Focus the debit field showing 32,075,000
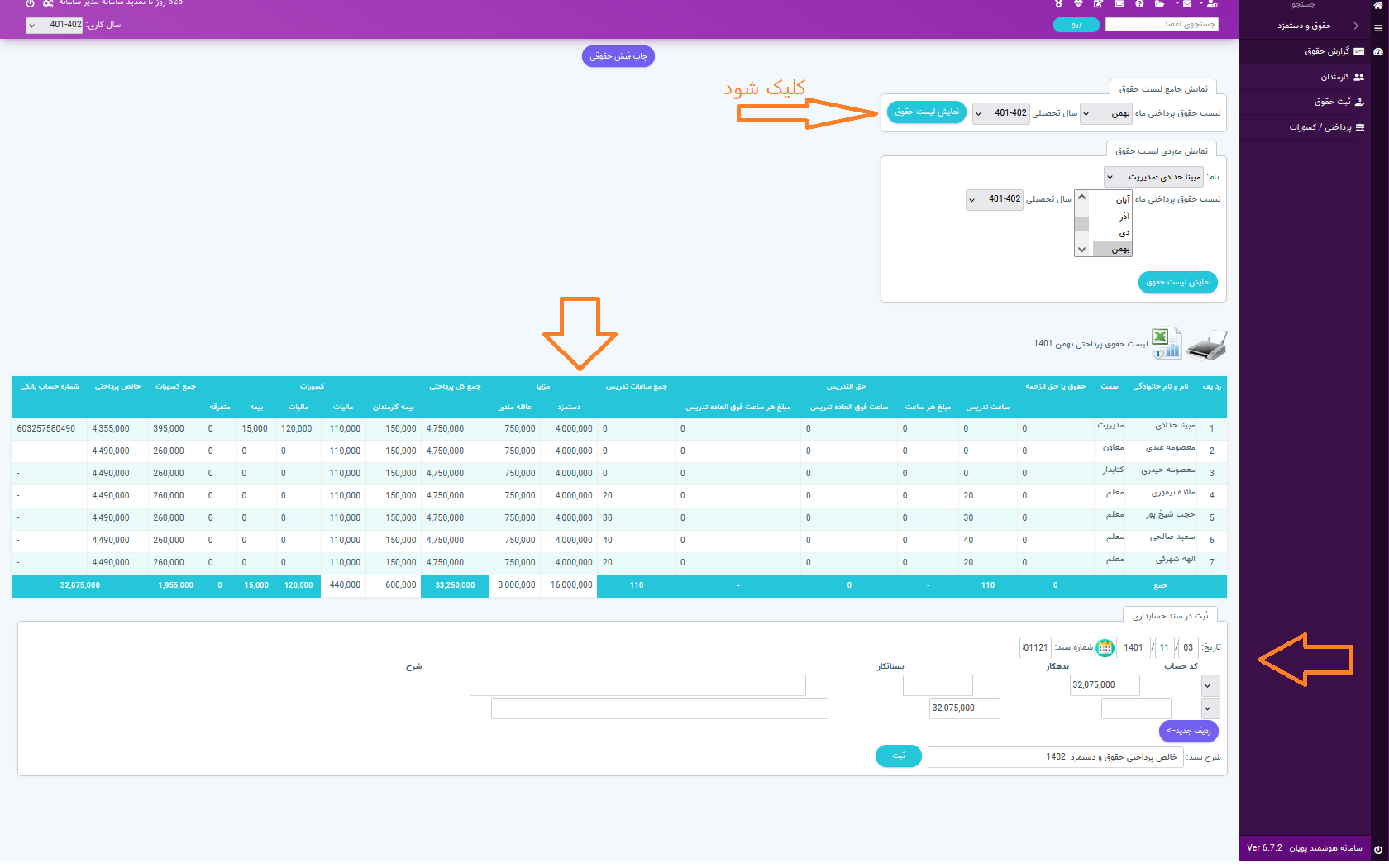 pos(1105,685)
